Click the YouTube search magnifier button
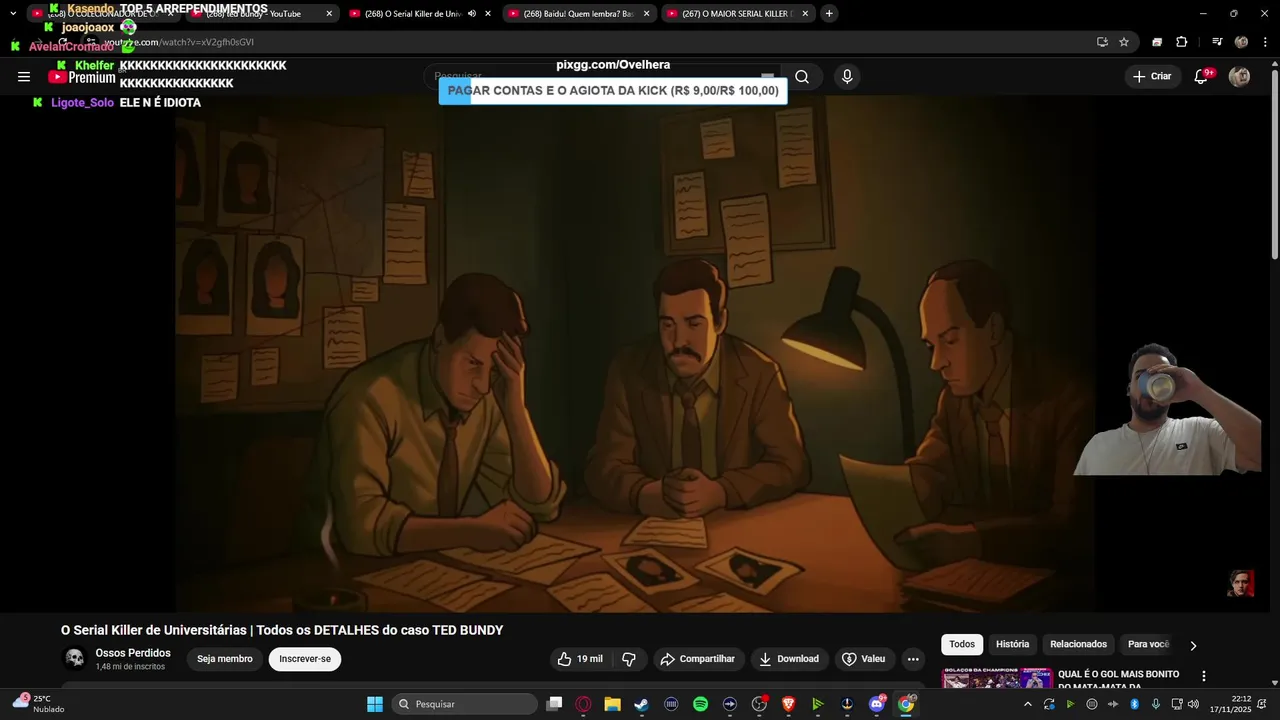 tap(802, 77)
